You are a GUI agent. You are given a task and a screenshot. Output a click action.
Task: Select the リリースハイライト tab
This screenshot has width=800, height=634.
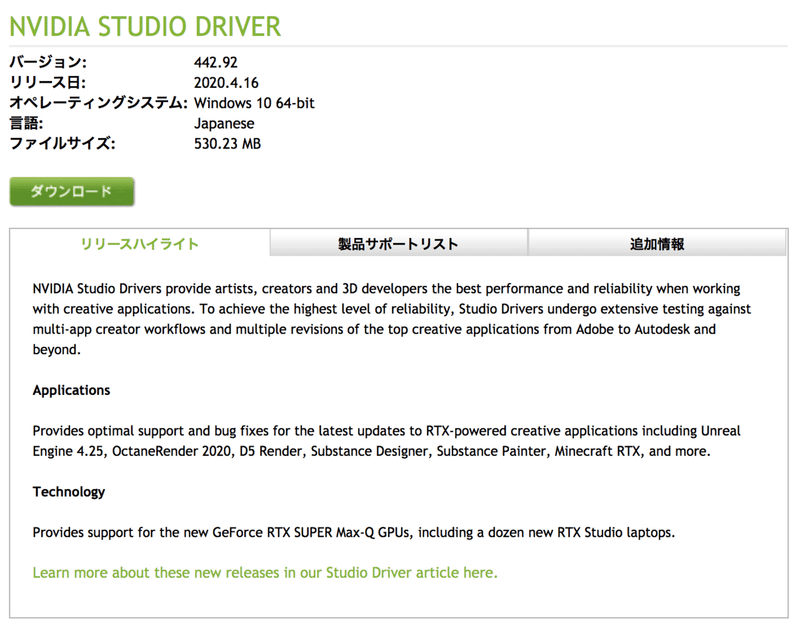coord(140,244)
